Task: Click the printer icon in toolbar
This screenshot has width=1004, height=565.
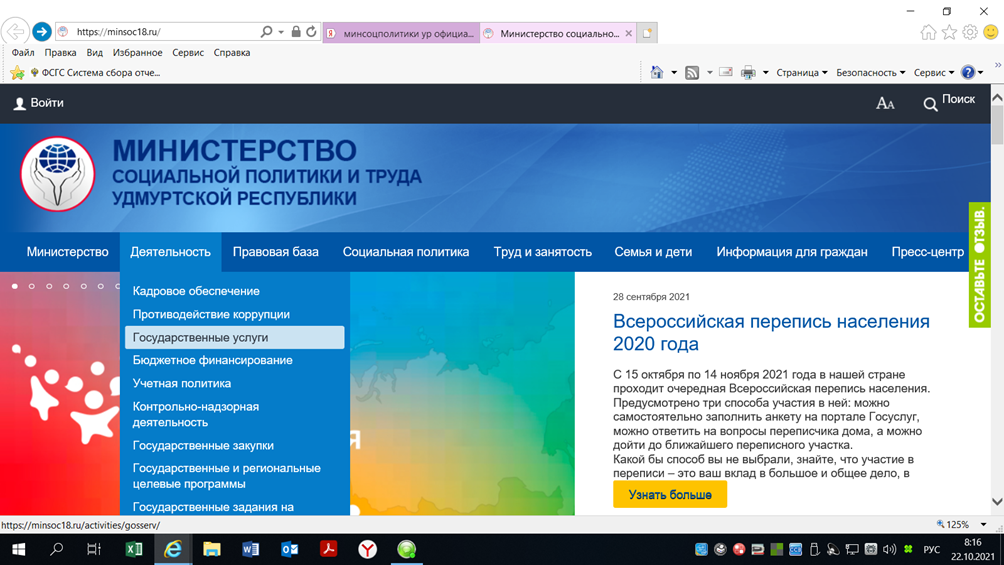Action: (x=748, y=72)
